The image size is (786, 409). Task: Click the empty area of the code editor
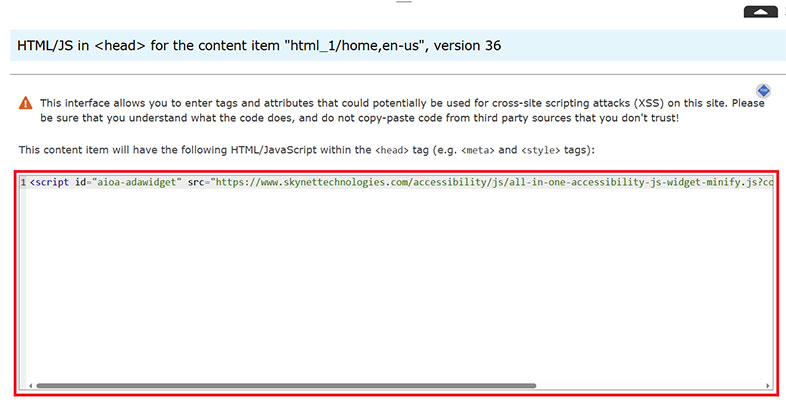pos(400,290)
